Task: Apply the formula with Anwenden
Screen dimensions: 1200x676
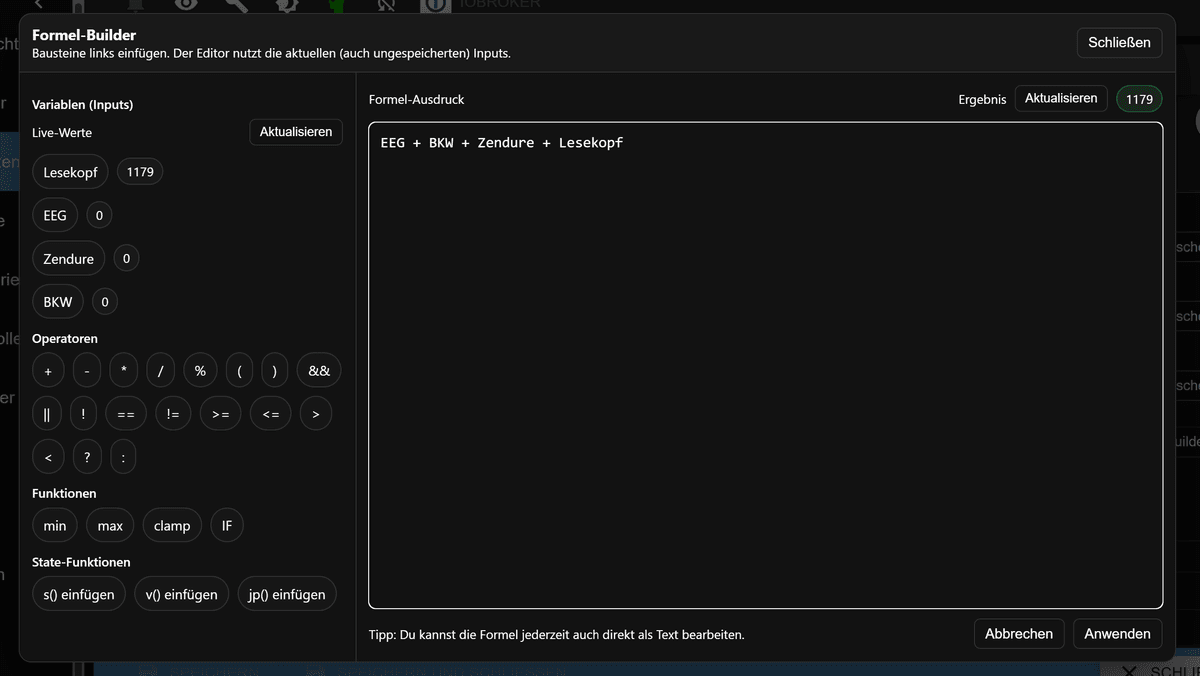Action: tap(1117, 633)
